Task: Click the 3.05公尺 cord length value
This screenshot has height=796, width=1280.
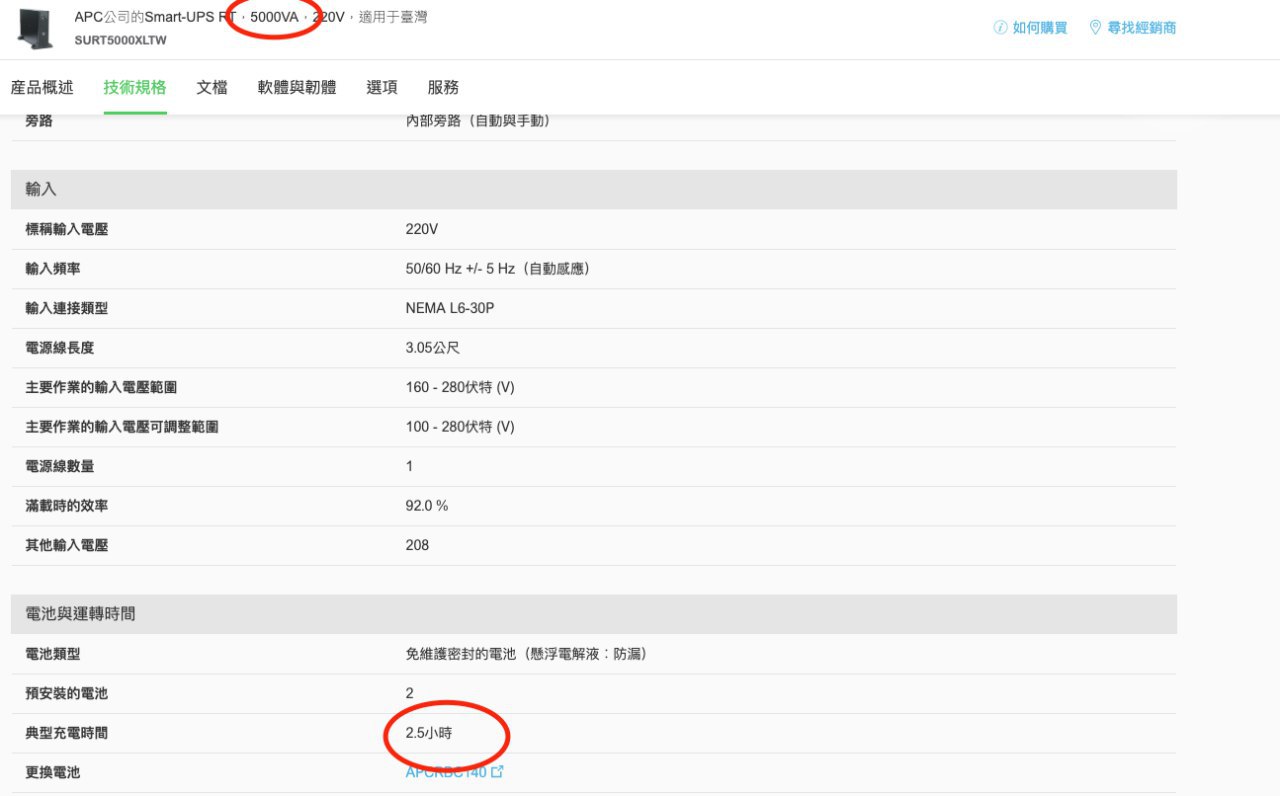Action: (433, 348)
